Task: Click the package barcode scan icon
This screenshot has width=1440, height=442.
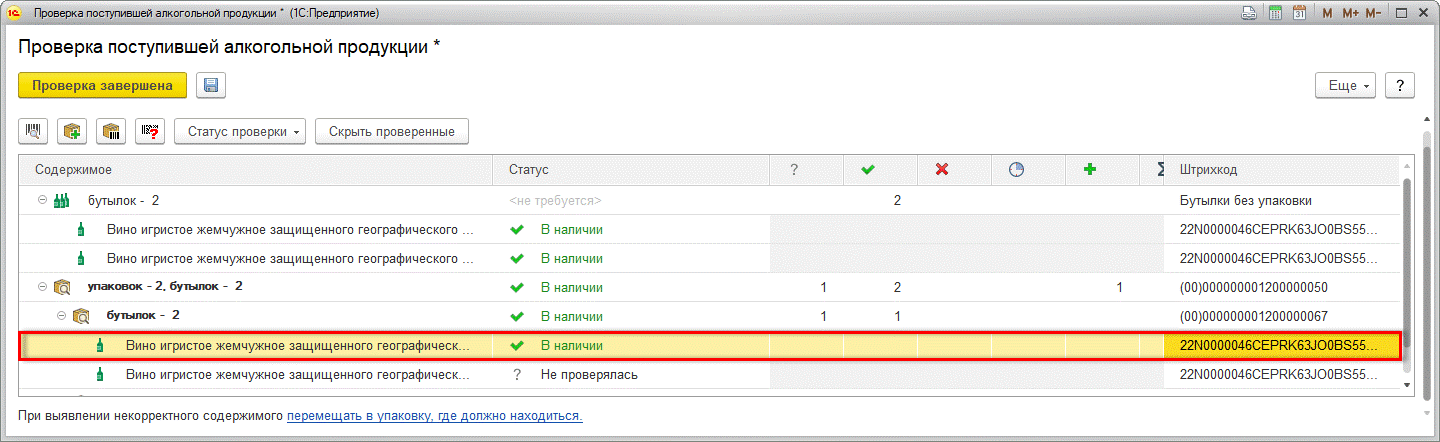Action: point(112,131)
